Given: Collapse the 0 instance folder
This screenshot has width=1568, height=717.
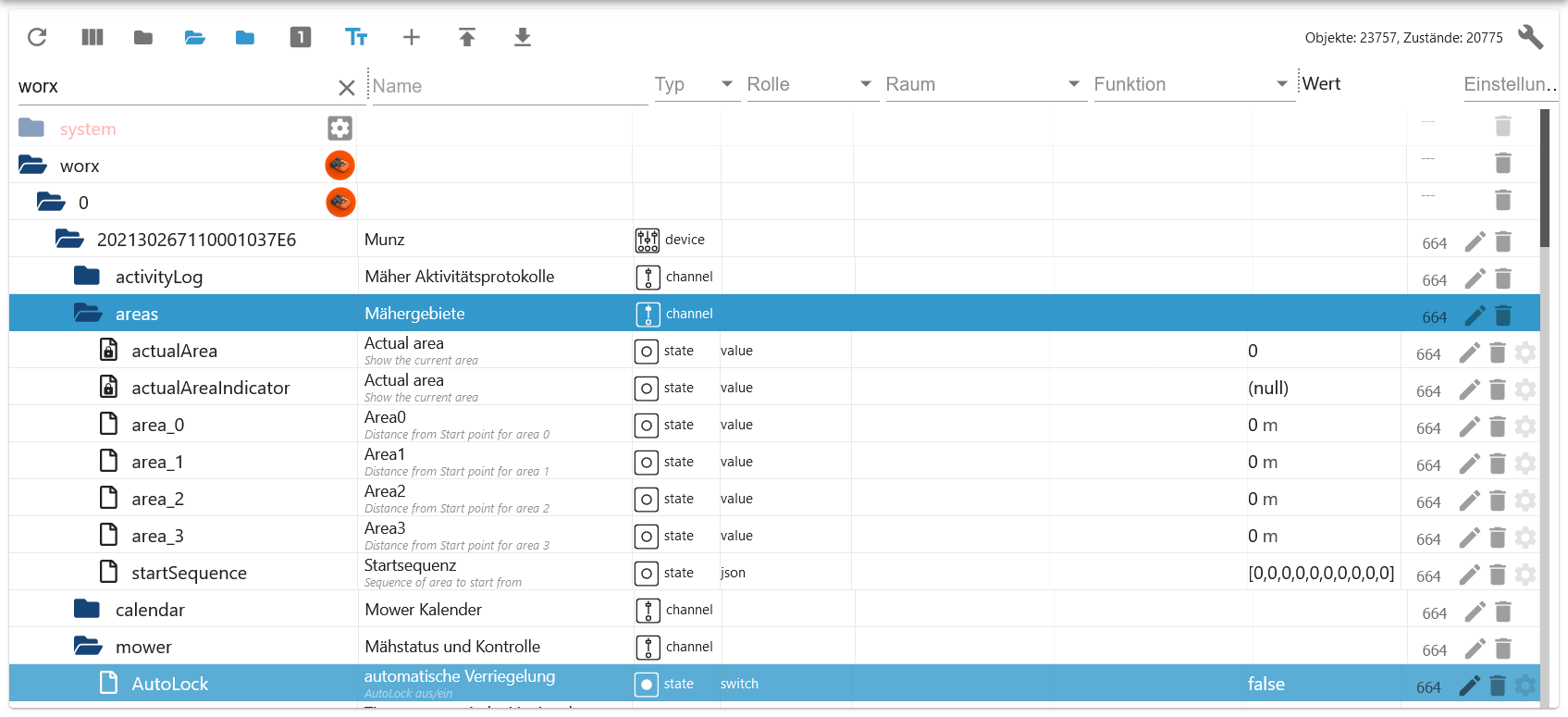Looking at the screenshot, I should [51, 202].
